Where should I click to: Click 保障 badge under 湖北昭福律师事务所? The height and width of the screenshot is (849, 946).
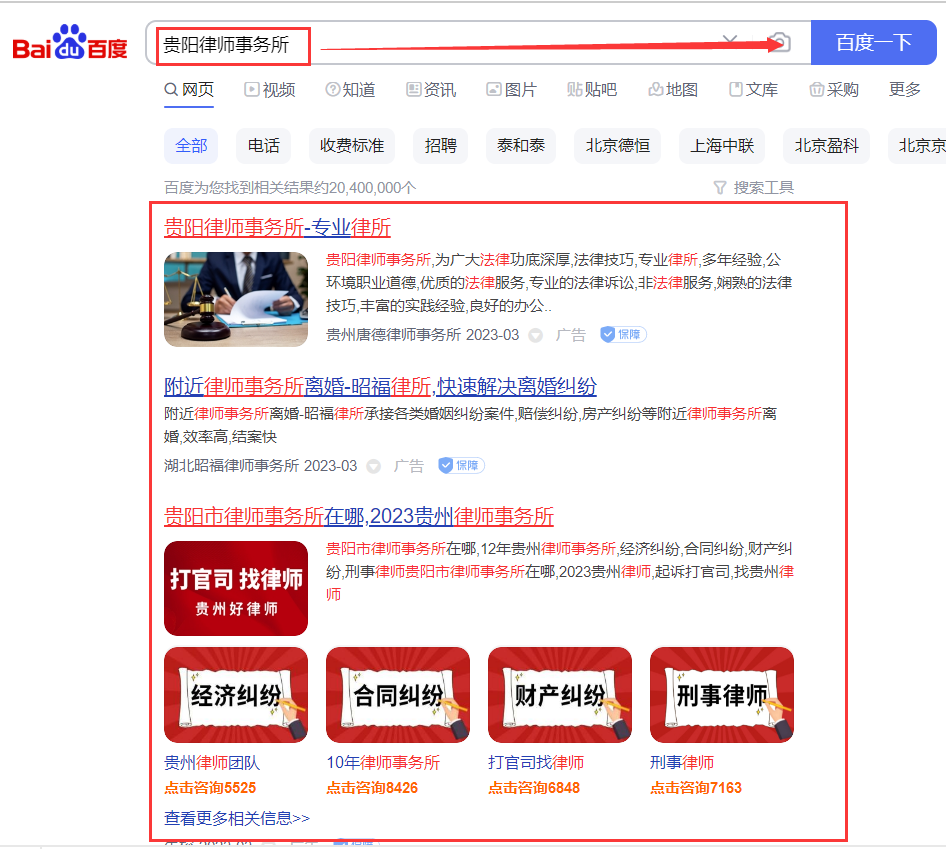tap(461, 465)
